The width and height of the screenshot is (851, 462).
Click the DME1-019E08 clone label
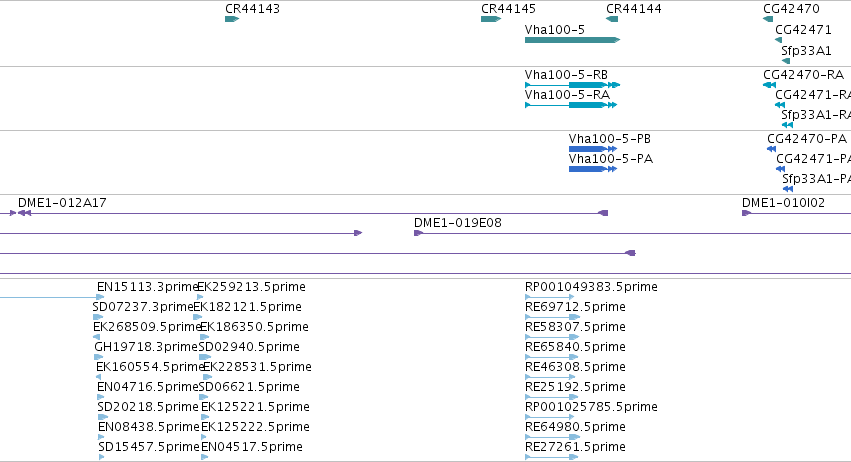click(x=458, y=223)
